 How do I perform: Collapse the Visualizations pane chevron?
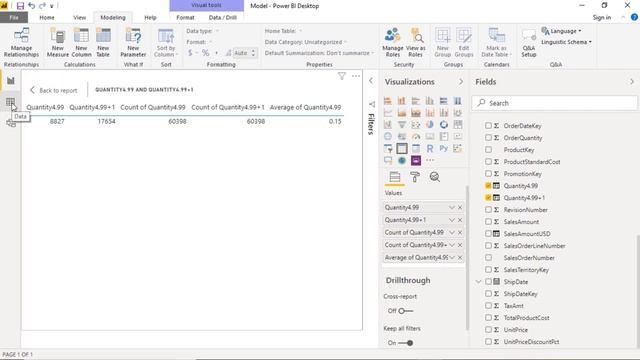[461, 82]
